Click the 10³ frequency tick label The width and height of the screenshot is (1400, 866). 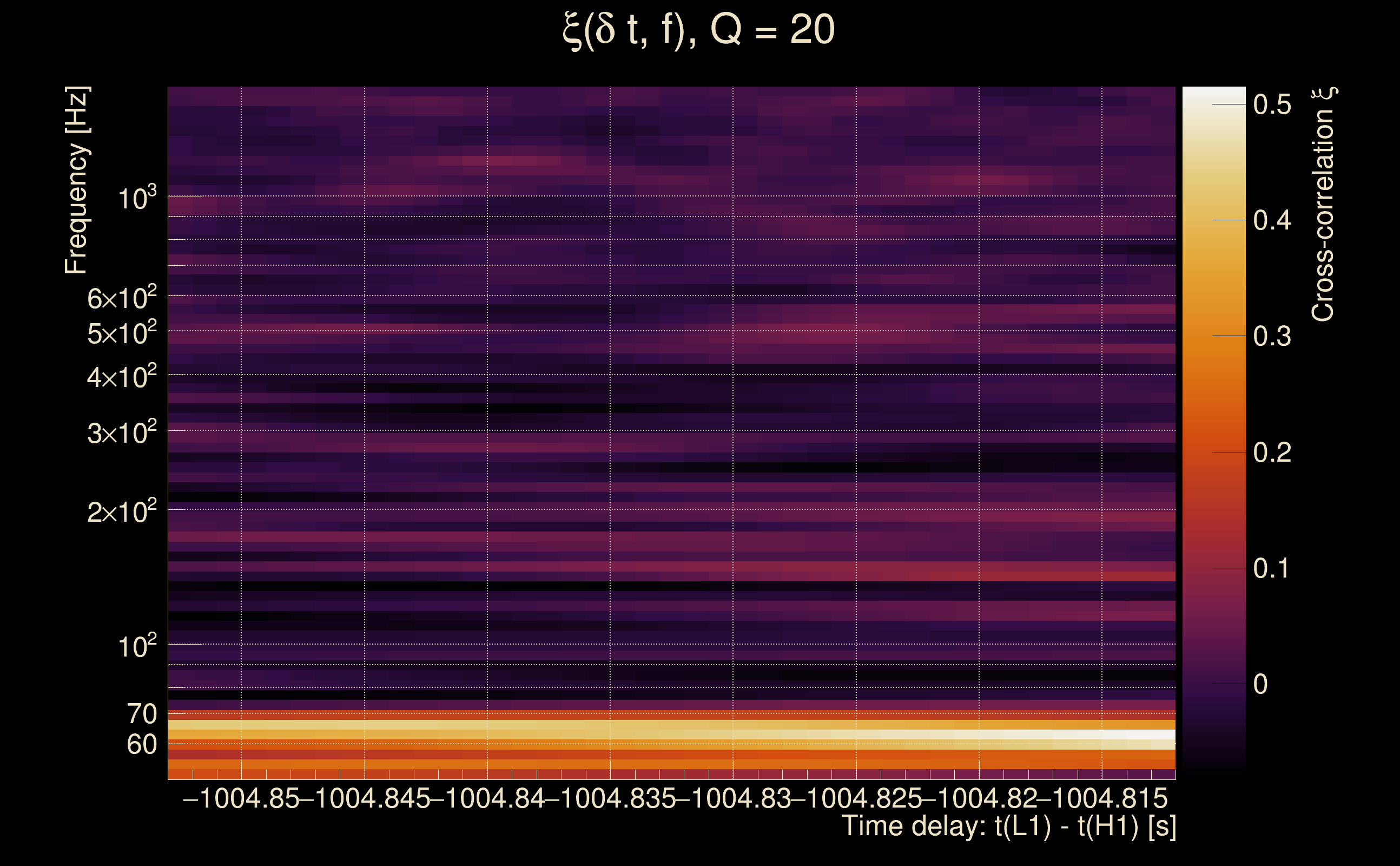(x=137, y=198)
